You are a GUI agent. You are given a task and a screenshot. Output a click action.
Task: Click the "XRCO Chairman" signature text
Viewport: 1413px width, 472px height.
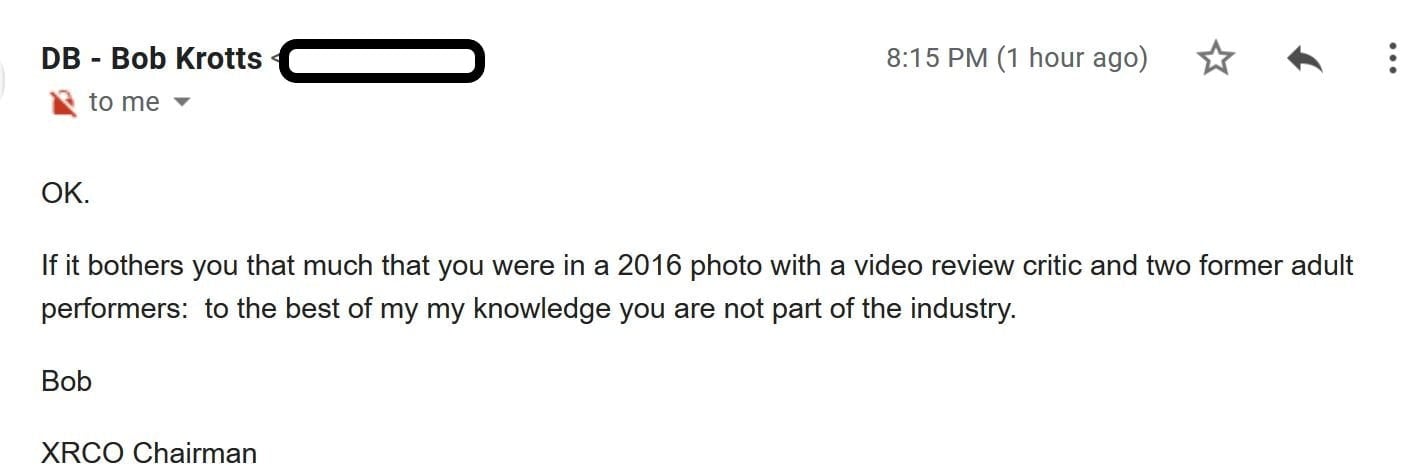148,453
